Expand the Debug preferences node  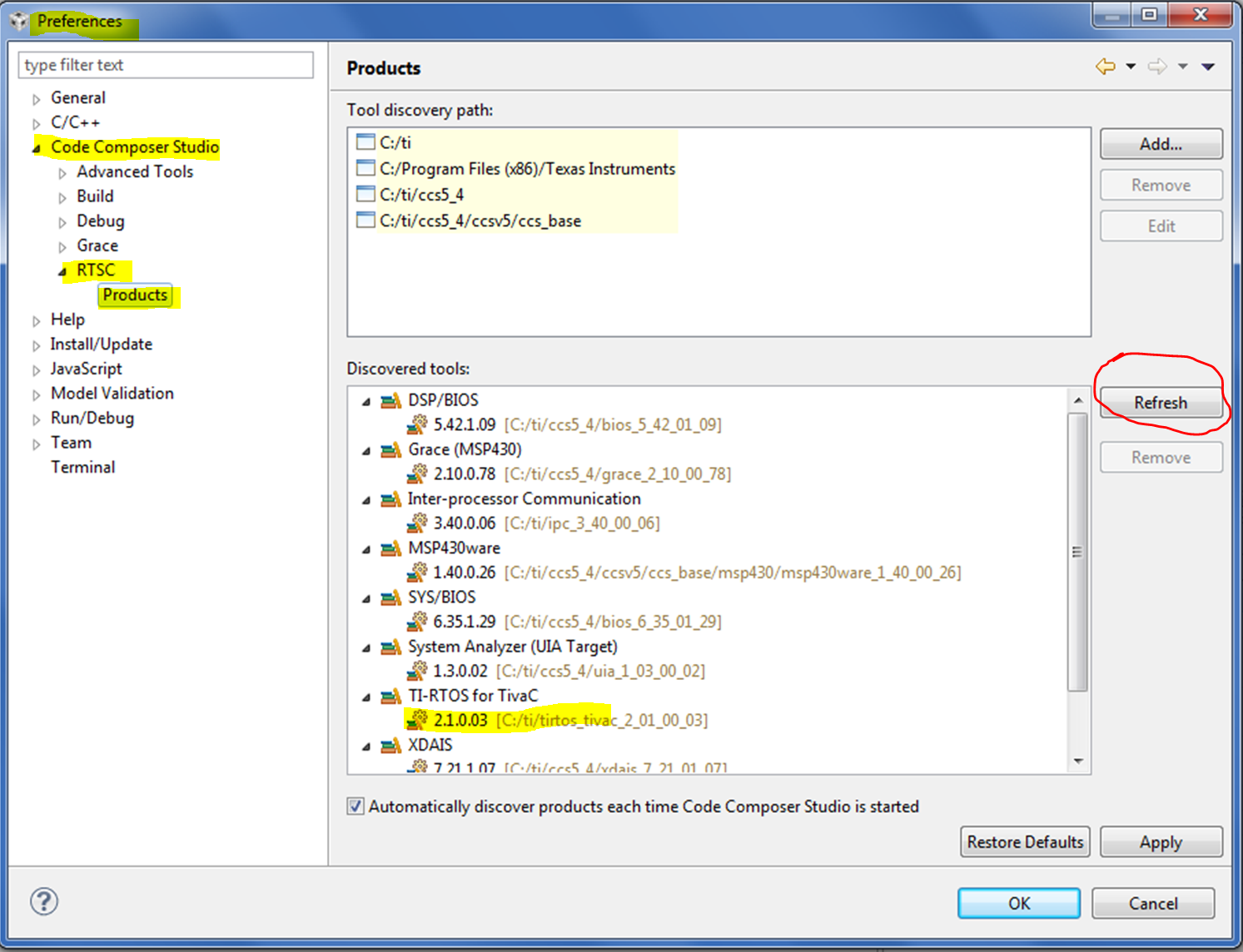point(62,222)
